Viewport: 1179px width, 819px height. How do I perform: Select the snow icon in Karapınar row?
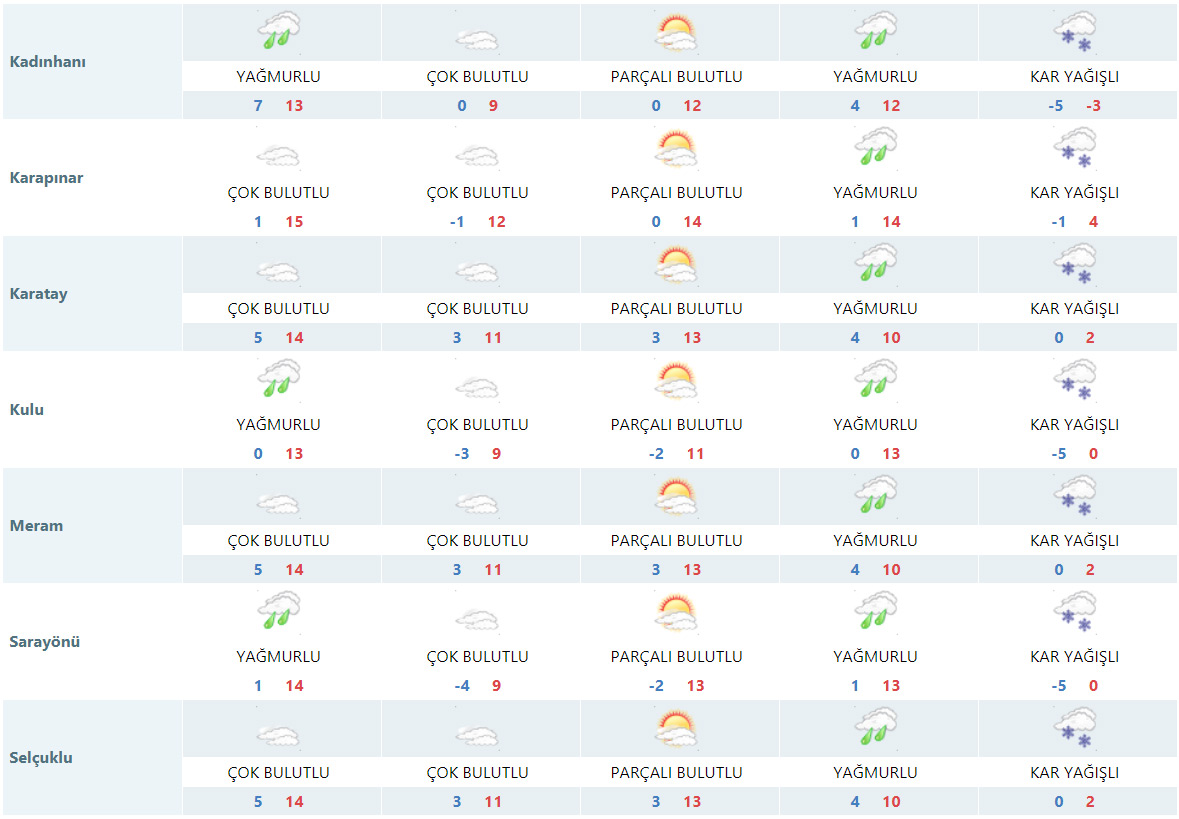[x=1074, y=149]
